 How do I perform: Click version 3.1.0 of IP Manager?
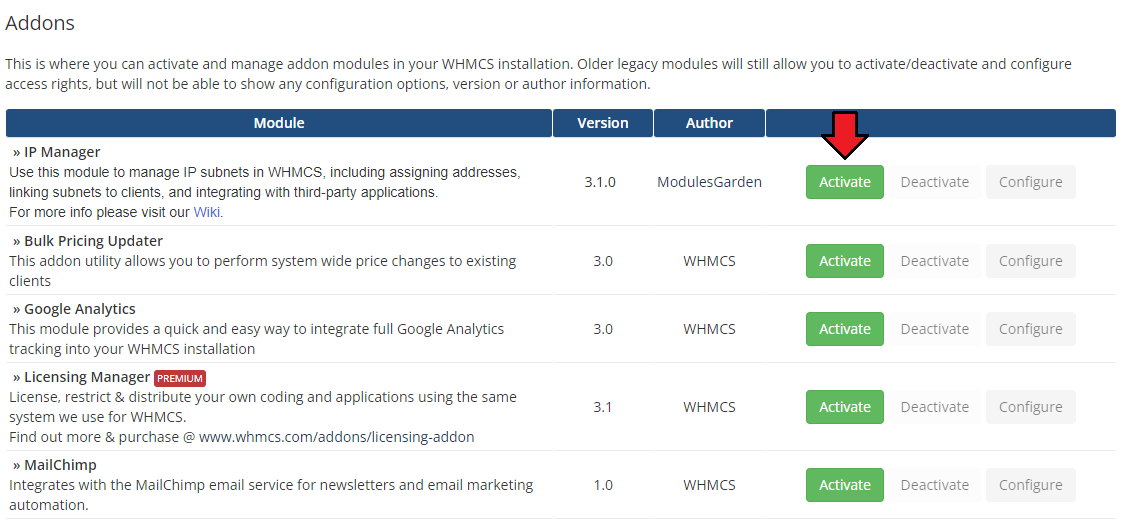[600, 182]
